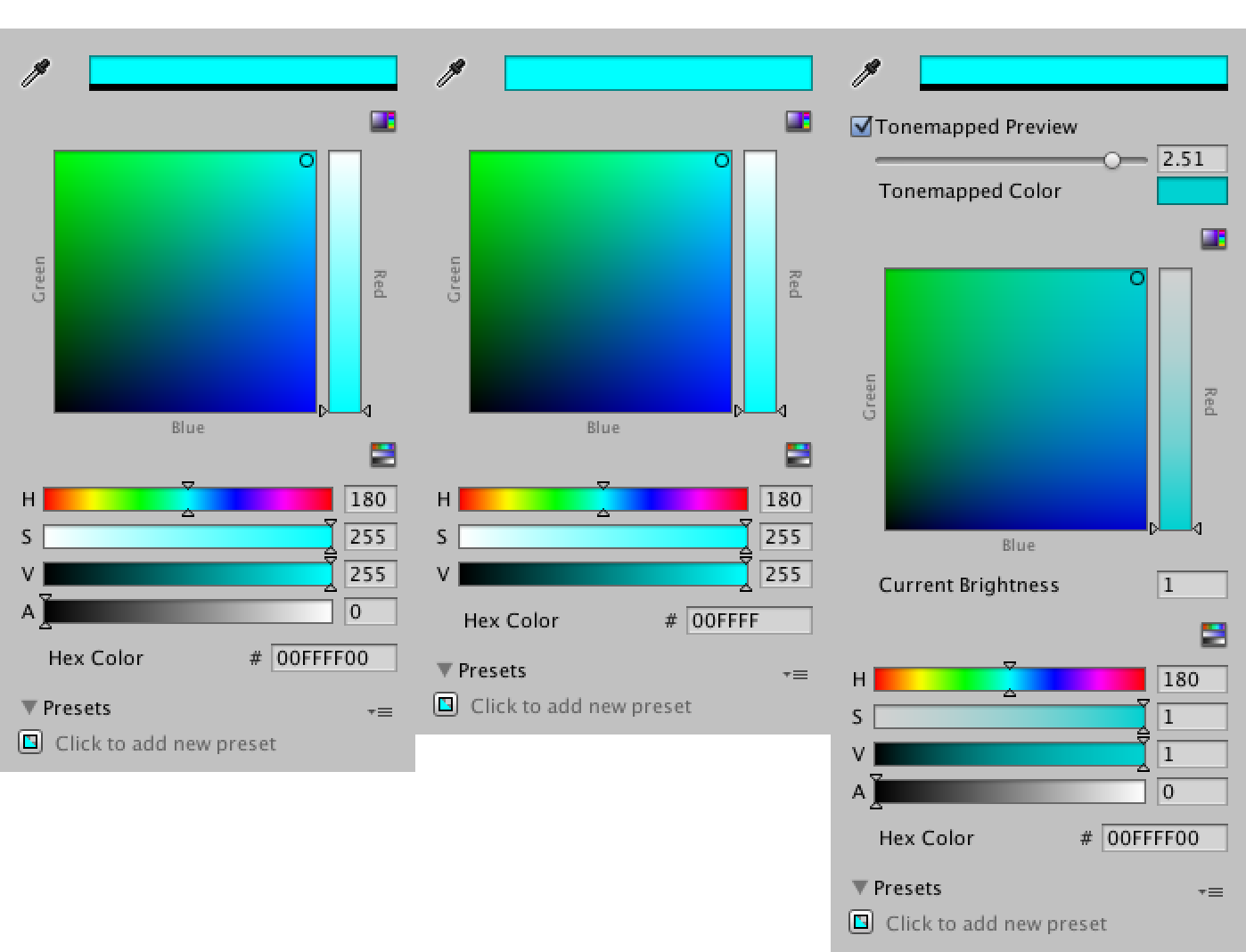The height and width of the screenshot is (952, 1246).
Task: Focus the H value field in HDR panel
Action: click(1193, 679)
